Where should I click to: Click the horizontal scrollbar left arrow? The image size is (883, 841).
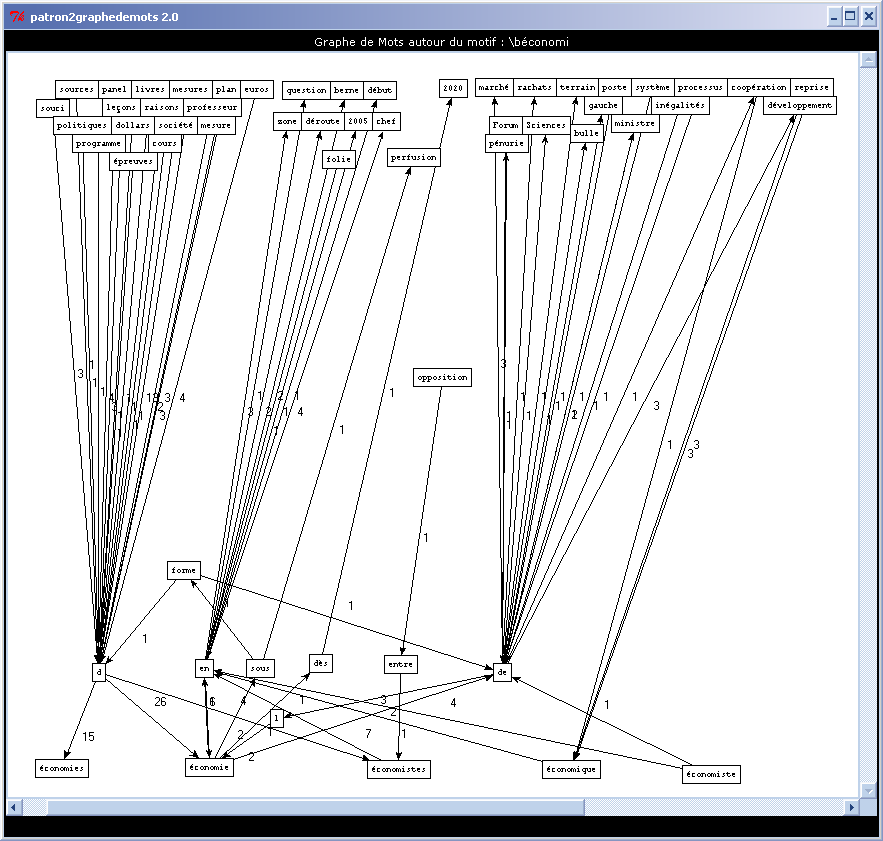(13, 807)
